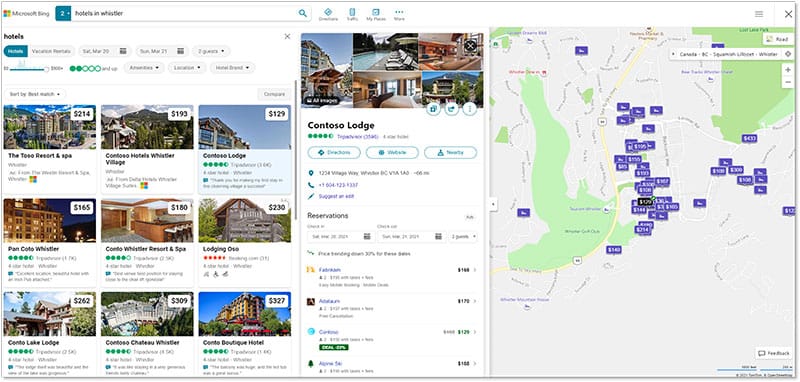Viewport: 800px width, 382px height.
Task: Zoom in on the map
Action: [x=788, y=70]
